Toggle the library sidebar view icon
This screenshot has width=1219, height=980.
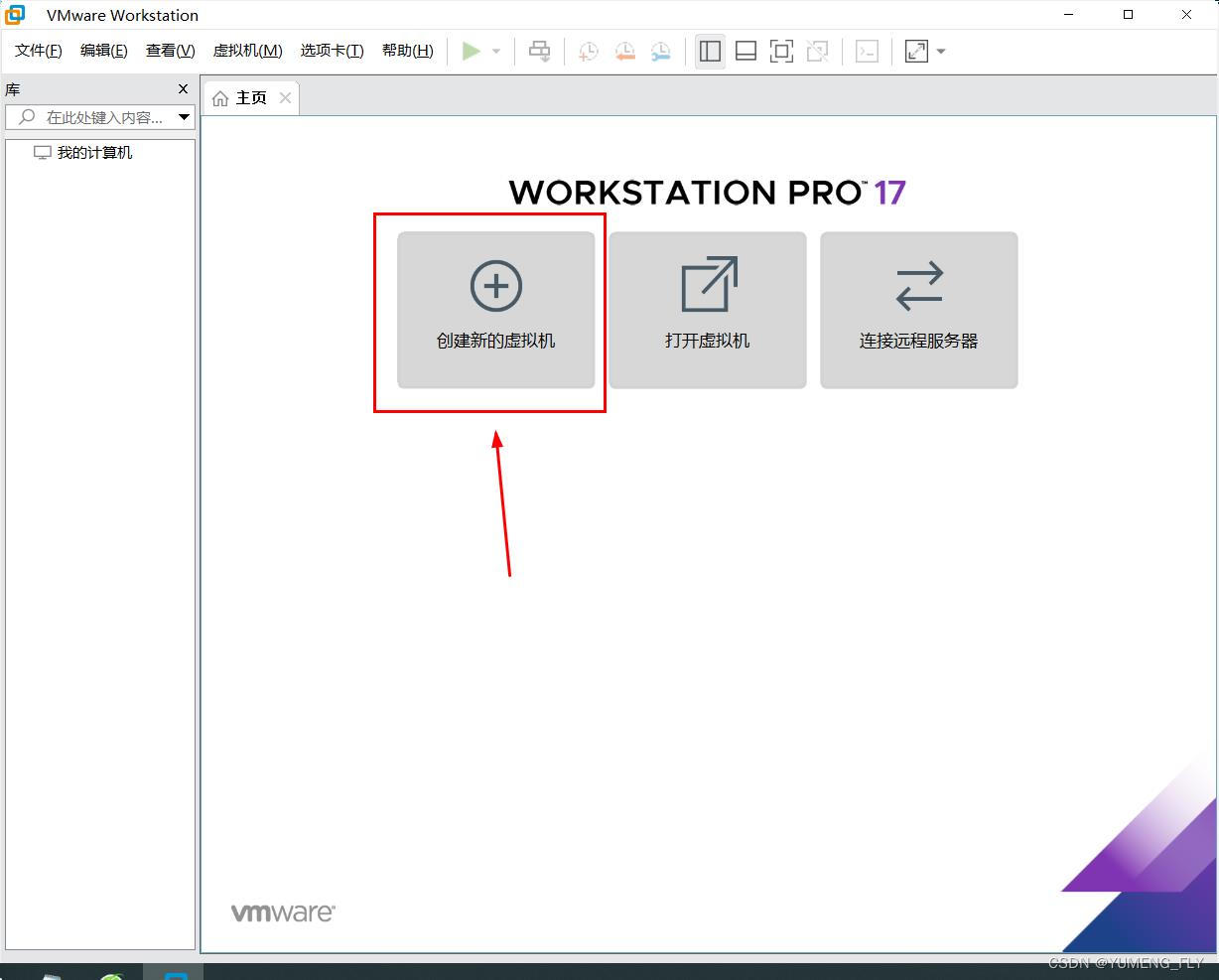click(710, 51)
